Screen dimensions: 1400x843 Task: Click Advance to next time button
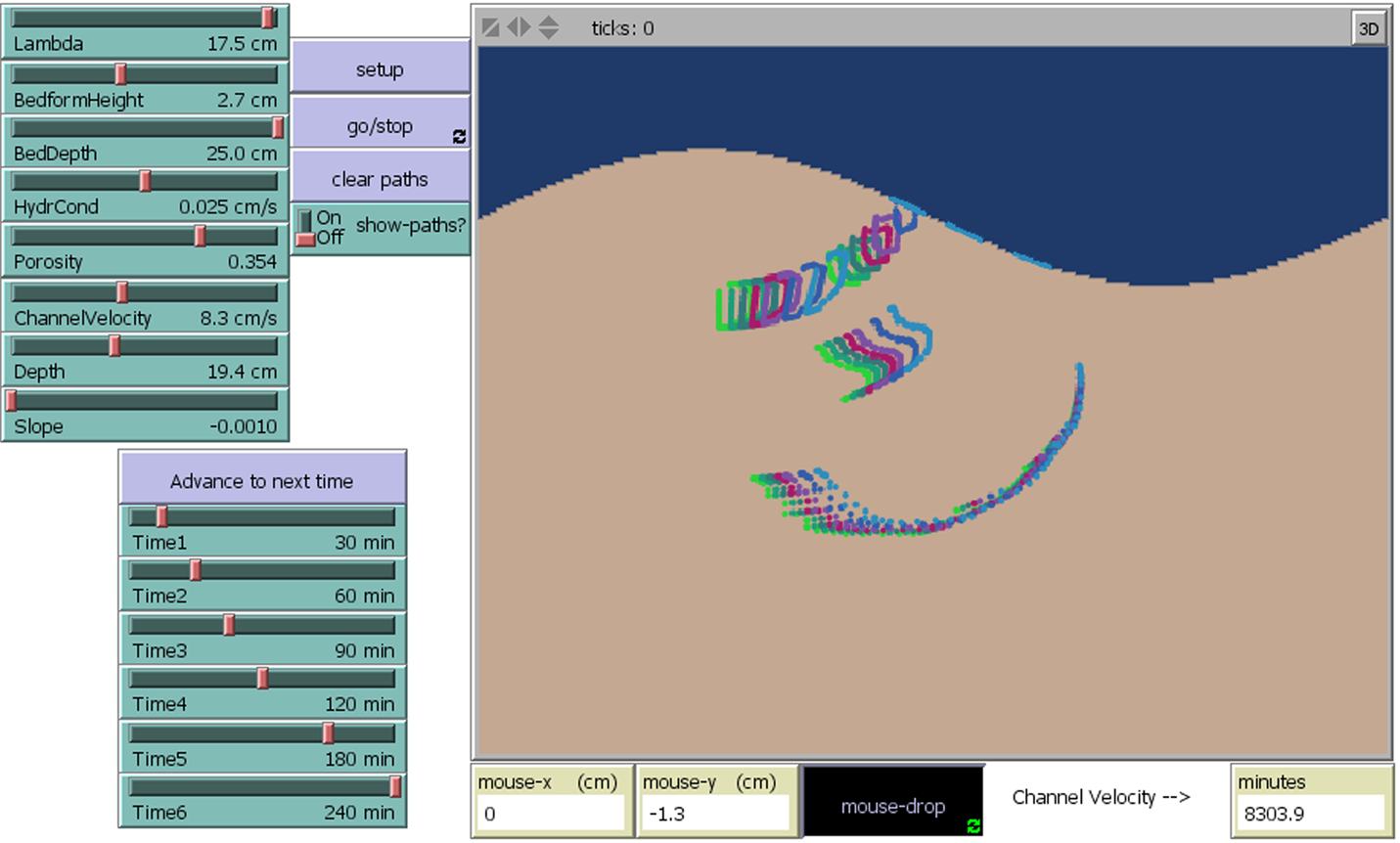coord(262,479)
